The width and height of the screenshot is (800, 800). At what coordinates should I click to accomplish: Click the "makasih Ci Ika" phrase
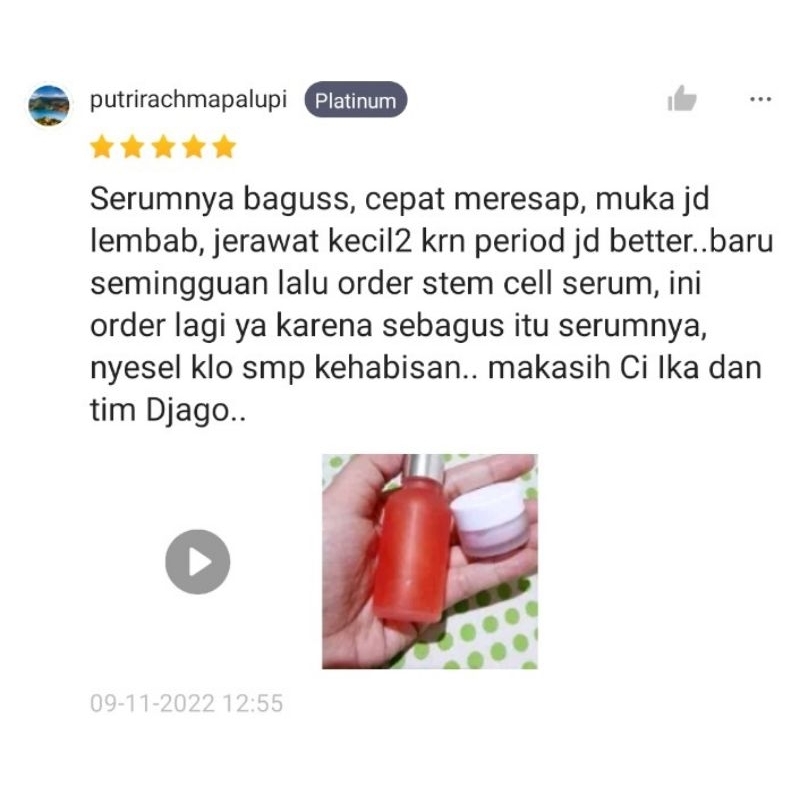[x=593, y=367]
